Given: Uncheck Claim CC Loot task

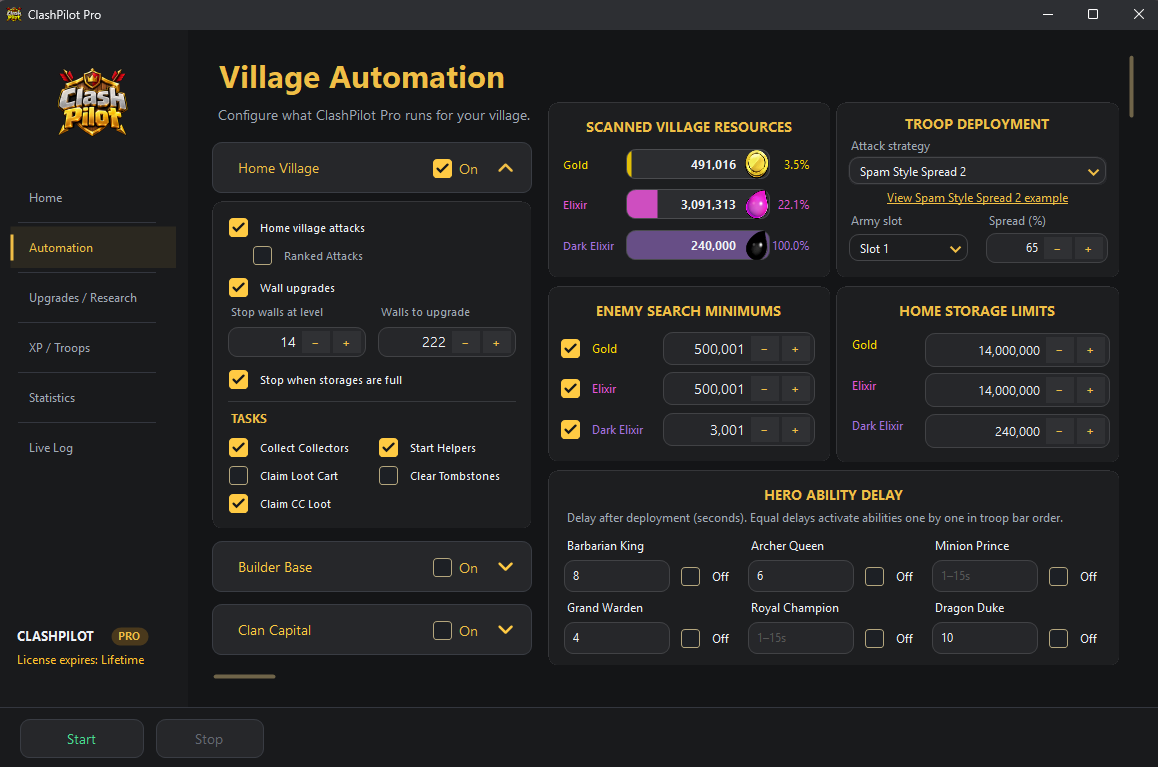Looking at the screenshot, I should [x=239, y=503].
